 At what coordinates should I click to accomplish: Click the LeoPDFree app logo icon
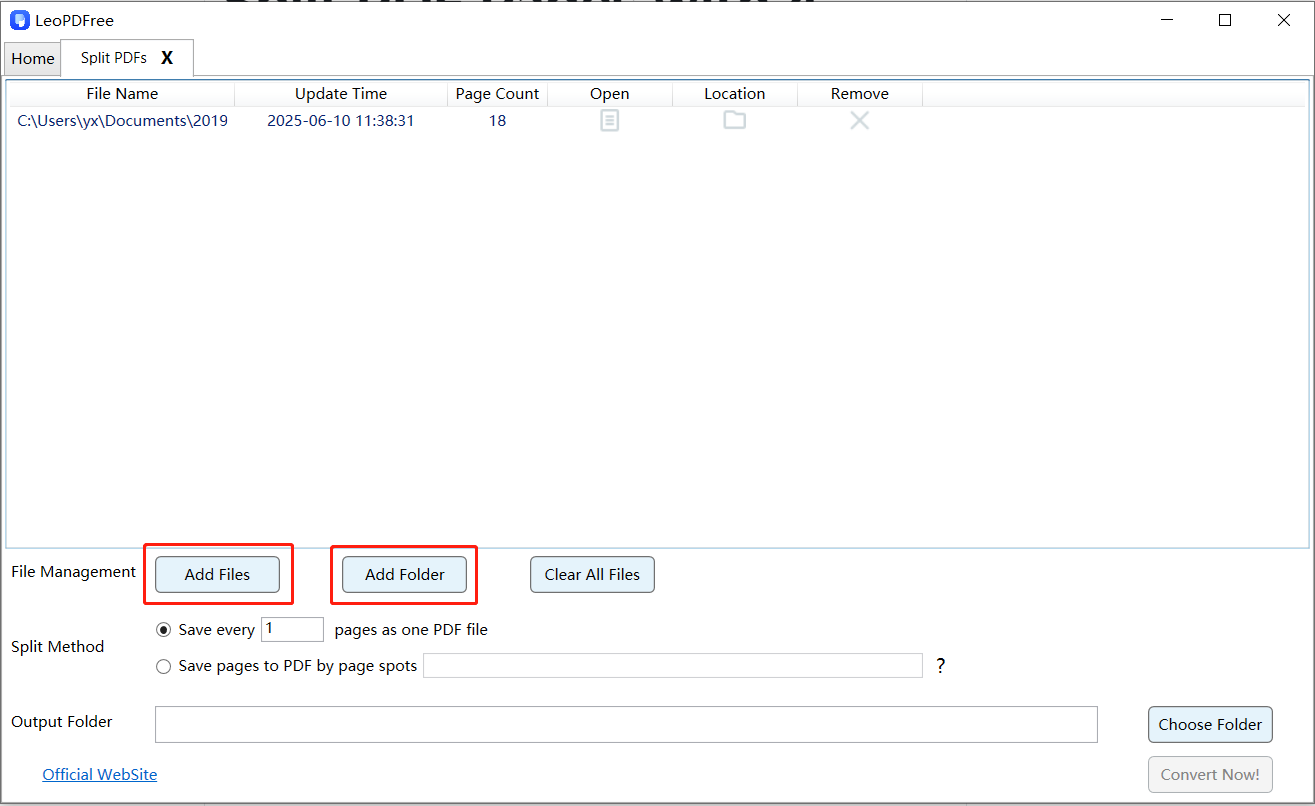click(19, 20)
